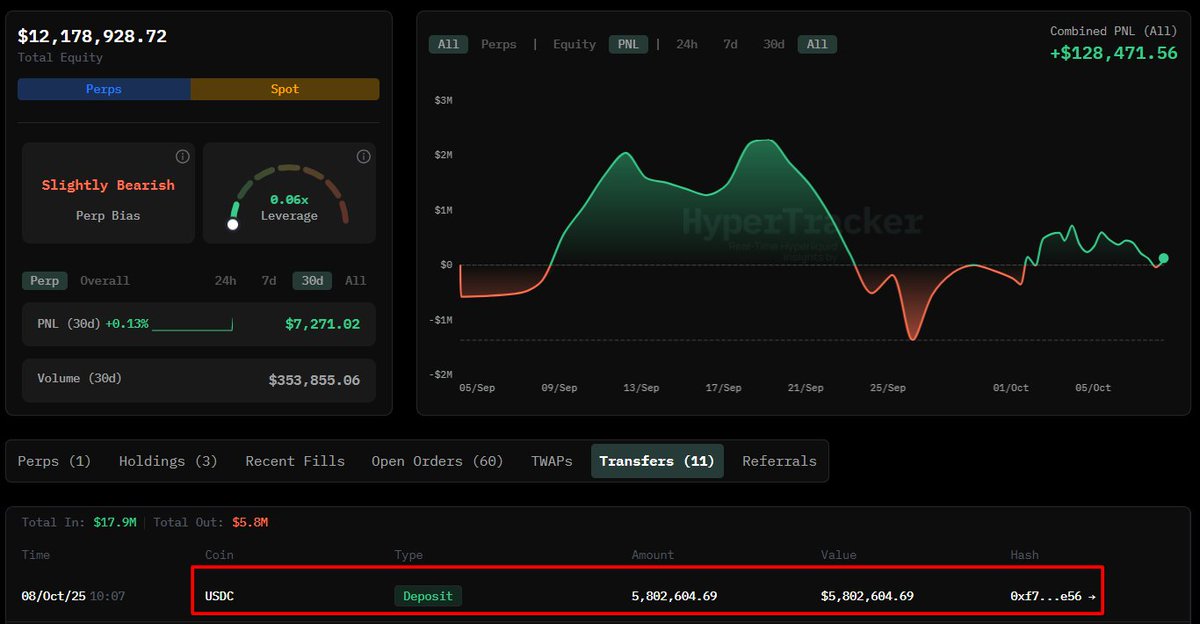Open the Referrals tab
1200x624 pixels.
(779, 461)
